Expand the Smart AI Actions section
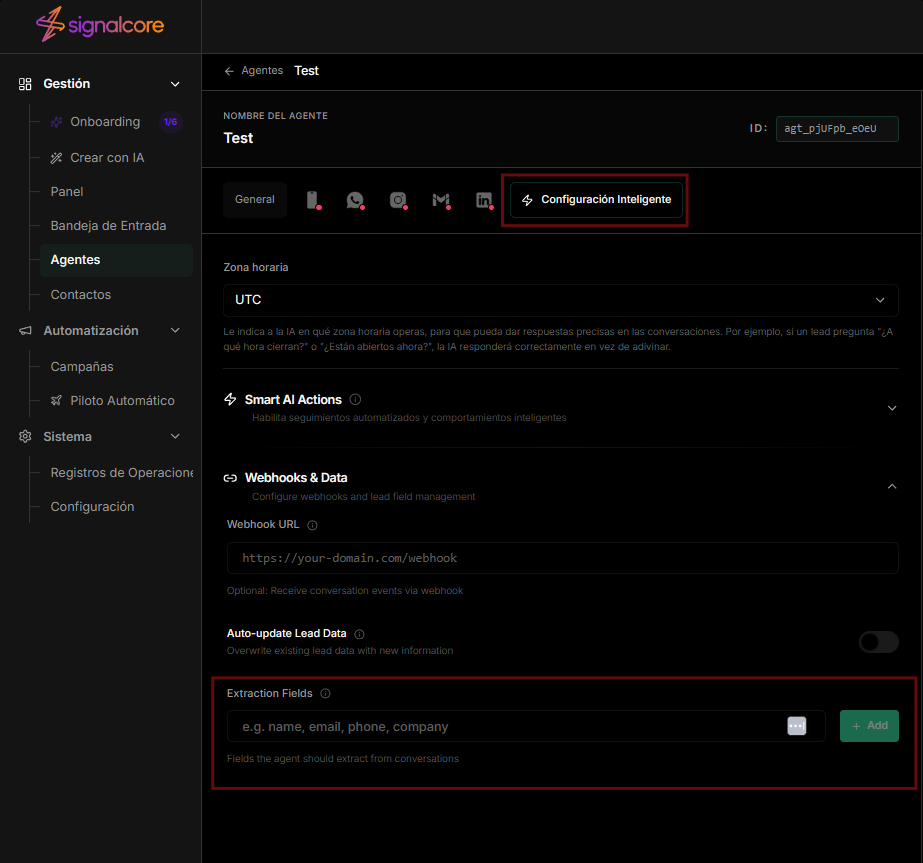 coord(892,408)
